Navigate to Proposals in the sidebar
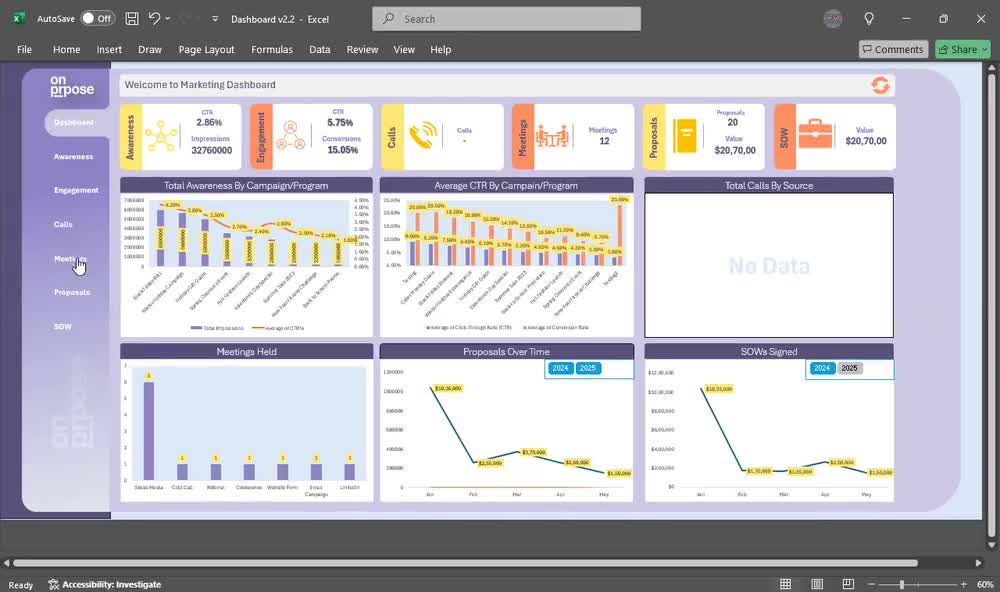The image size is (1000, 592). [x=72, y=292]
